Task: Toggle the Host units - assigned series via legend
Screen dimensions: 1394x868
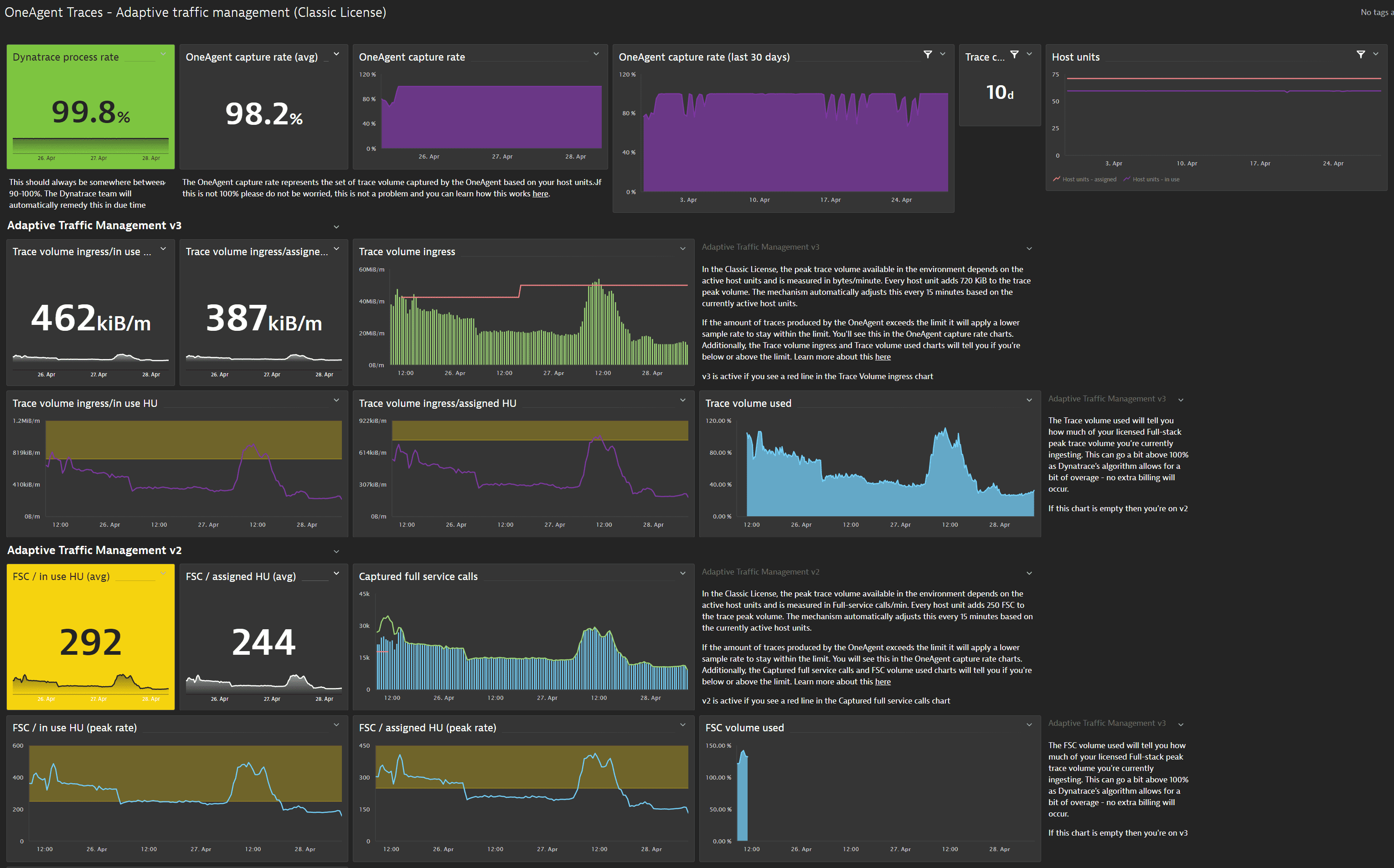Action: (1089, 179)
